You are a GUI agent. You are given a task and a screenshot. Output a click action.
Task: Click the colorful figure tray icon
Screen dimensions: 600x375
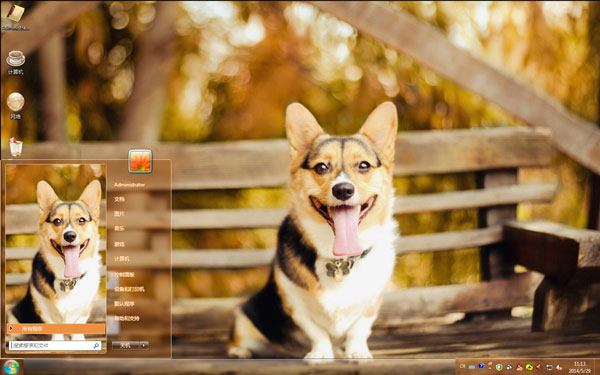coord(519,367)
